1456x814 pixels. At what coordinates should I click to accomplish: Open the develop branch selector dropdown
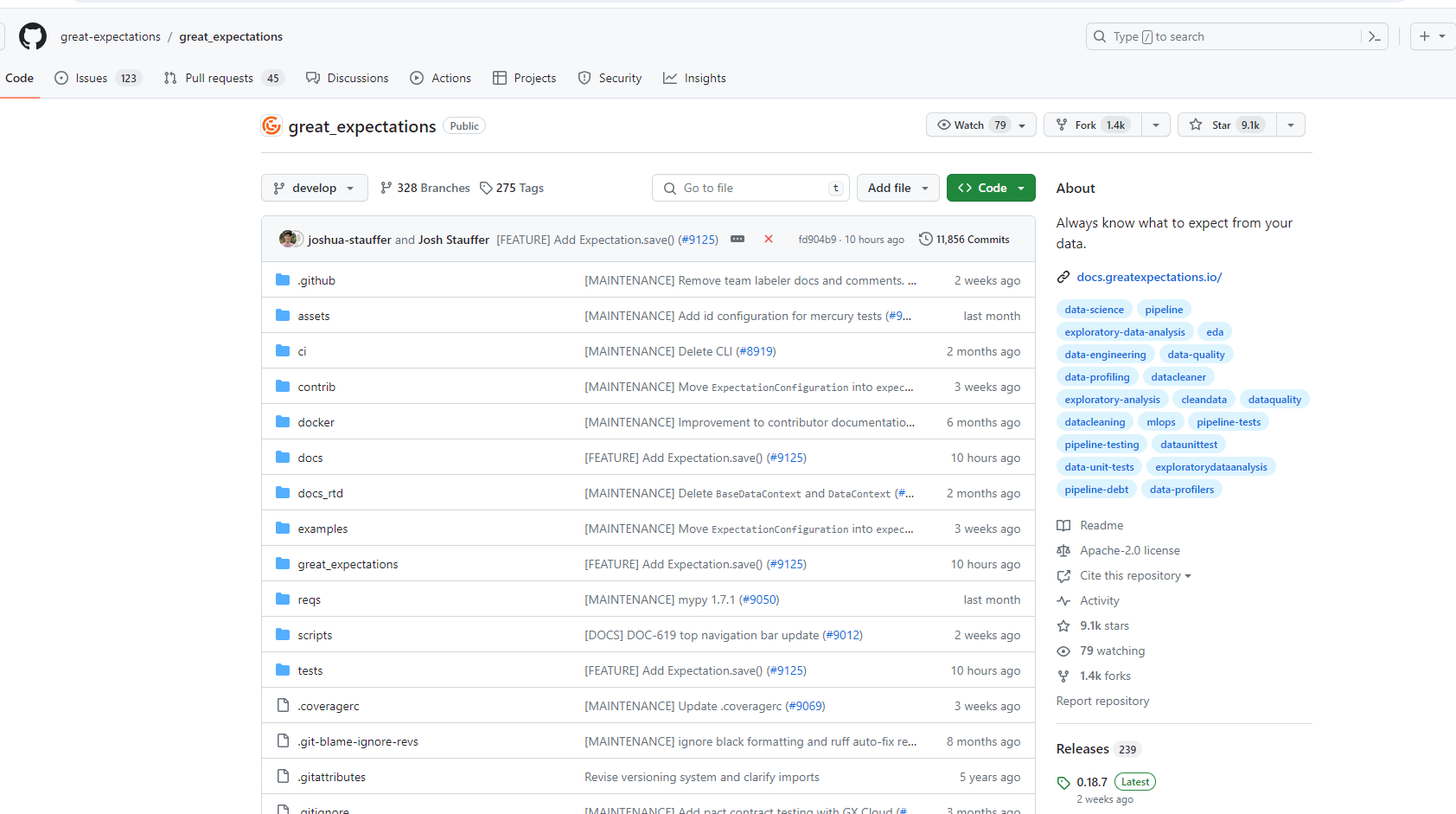314,188
